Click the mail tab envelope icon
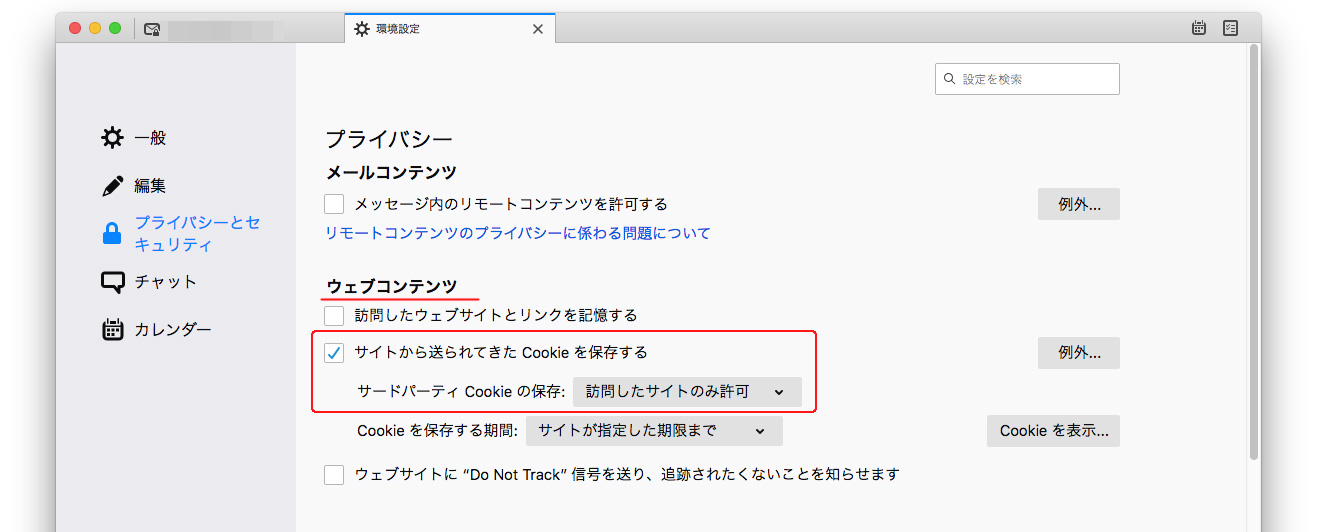This screenshot has width=1317, height=532. [x=152, y=29]
